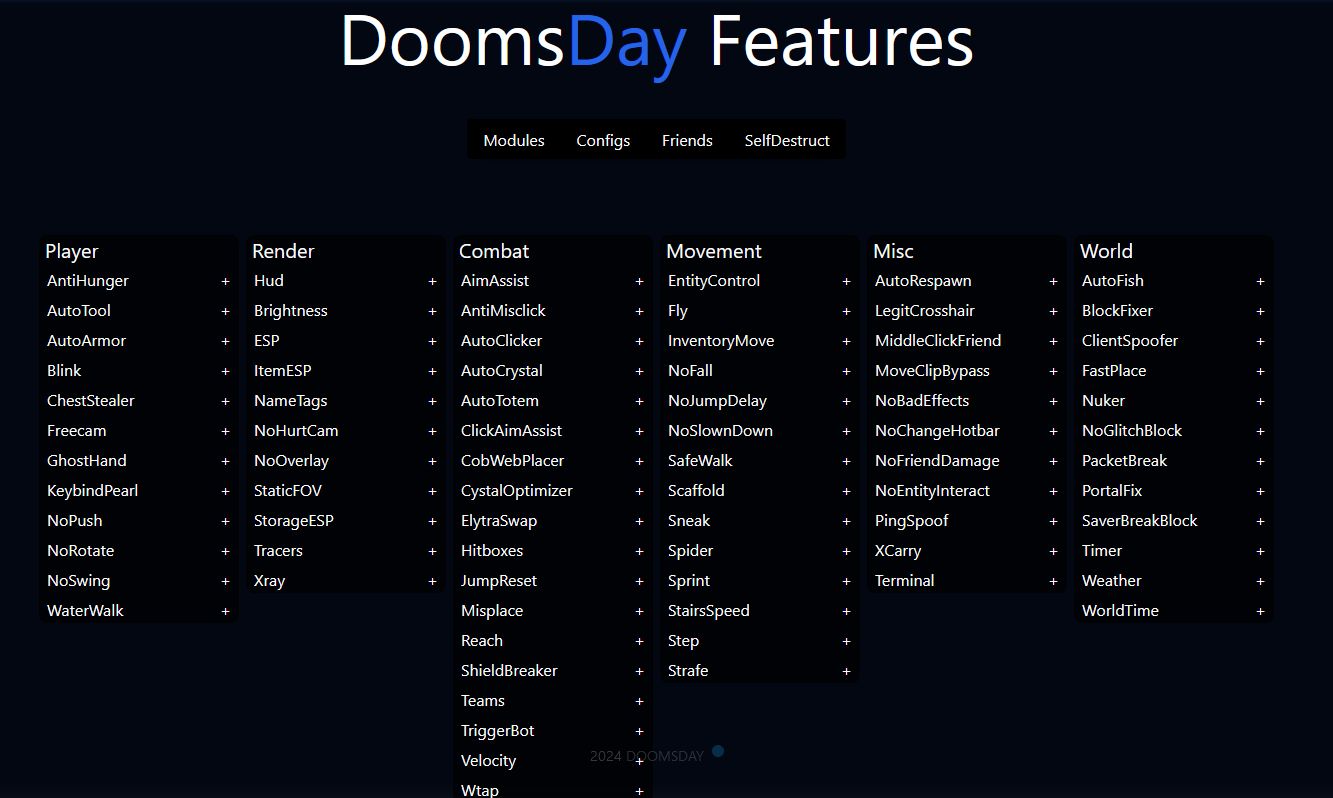This screenshot has width=1333, height=798.
Task: Expand AimAssist settings with plus
Action: tap(639, 282)
